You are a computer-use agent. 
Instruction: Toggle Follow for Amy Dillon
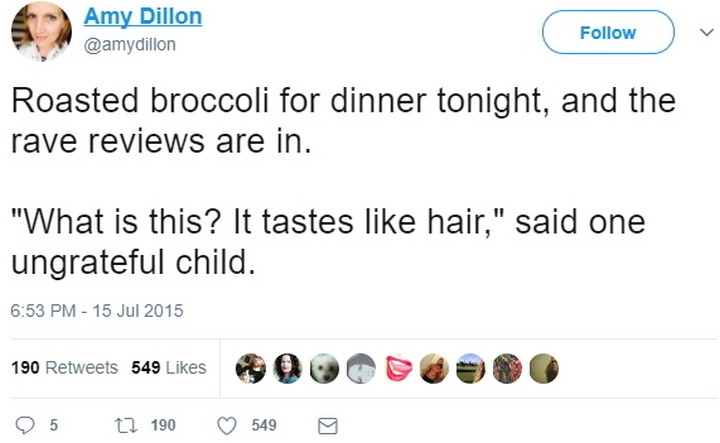[x=608, y=33]
